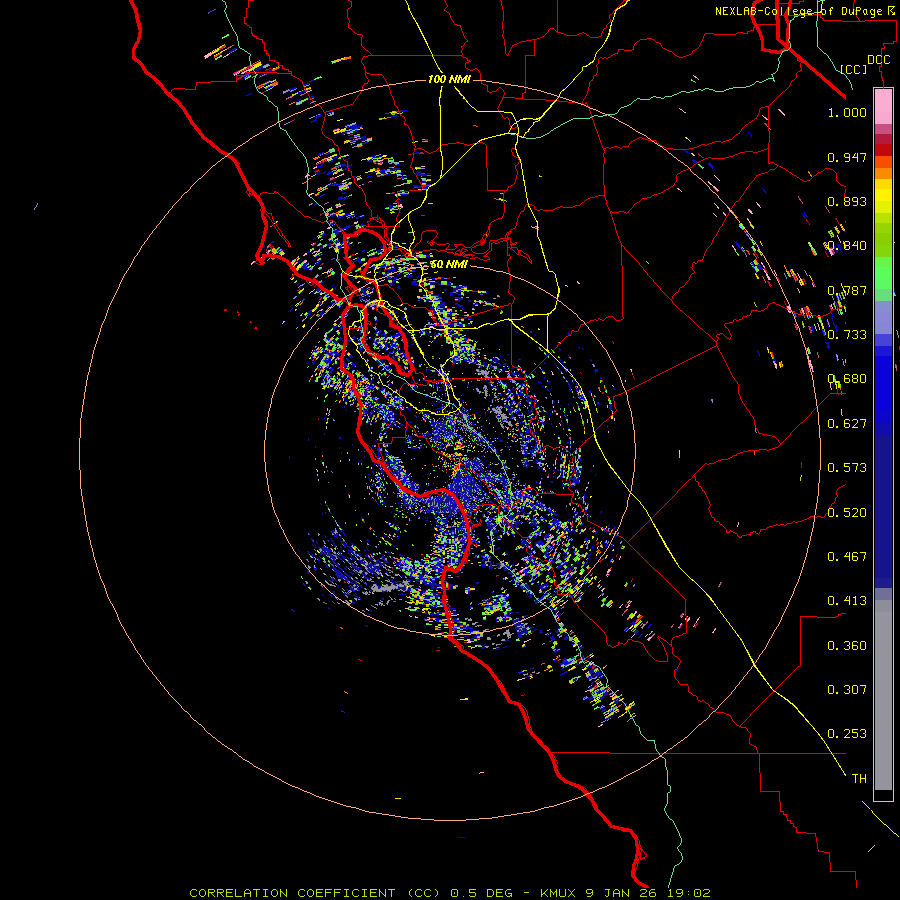Select the 0.467 scale value
This screenshot has height=900, width=900.
(847, 557)
